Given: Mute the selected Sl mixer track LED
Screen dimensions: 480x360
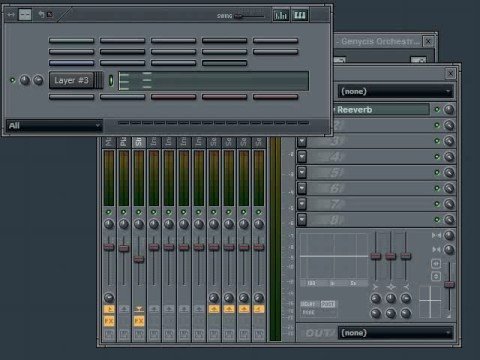Looking at the screenshot, I should tap(139, 212).
